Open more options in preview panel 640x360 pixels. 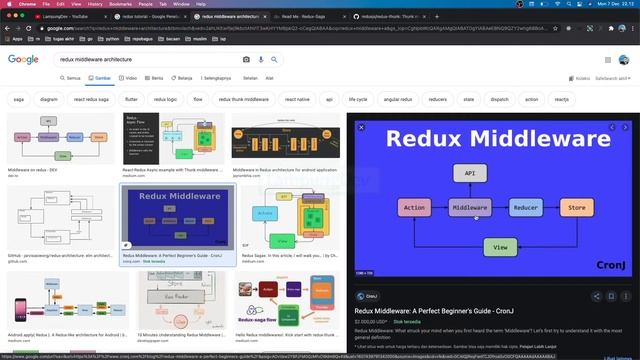tap(626, 296)
